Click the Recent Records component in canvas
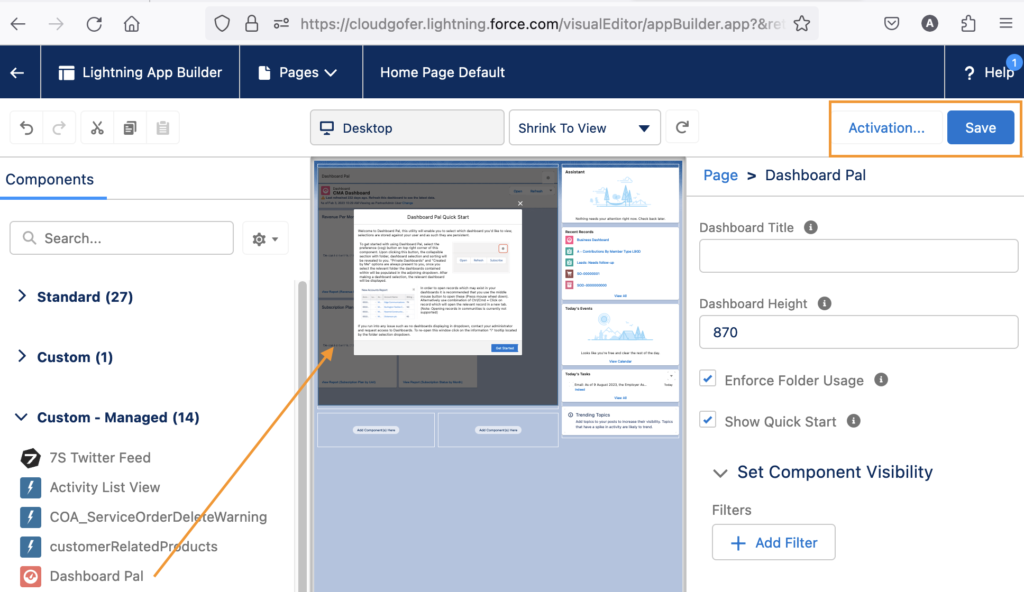The image size is (1024, 592). pos(620,263)
